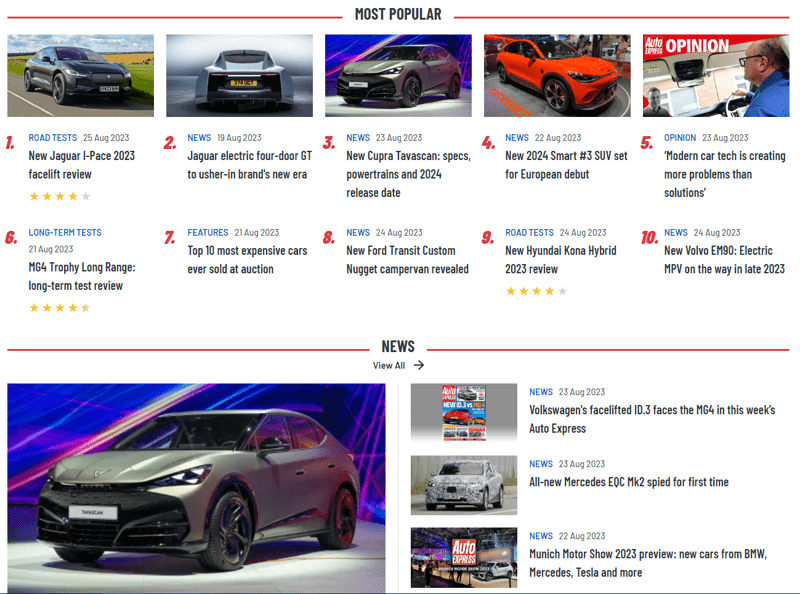Open 'Modern car tech is creating more problems' article
The image size is (800, 594).
click(x=724, y=174)
